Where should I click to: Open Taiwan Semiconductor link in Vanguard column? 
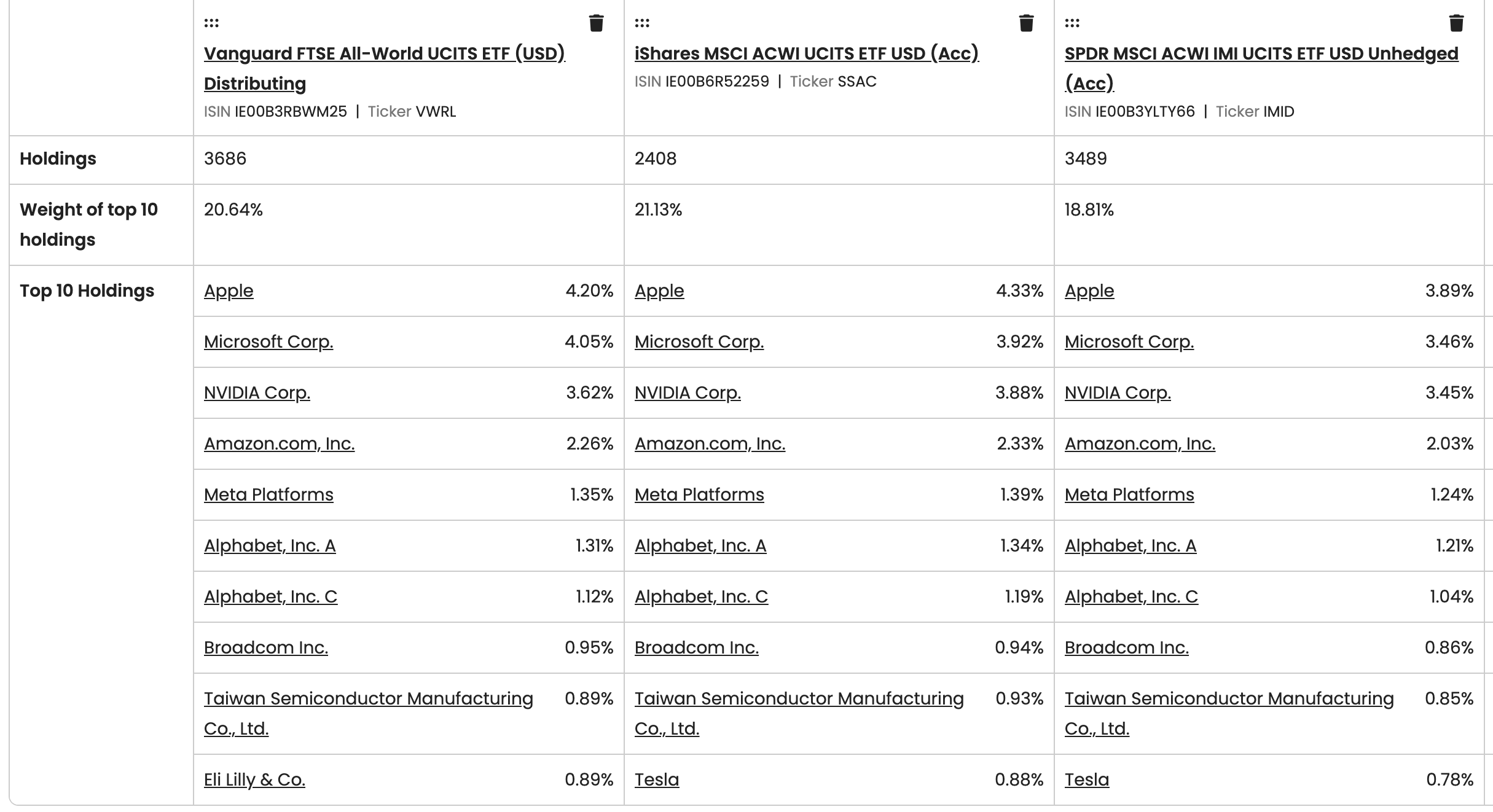tap(369, 713)
